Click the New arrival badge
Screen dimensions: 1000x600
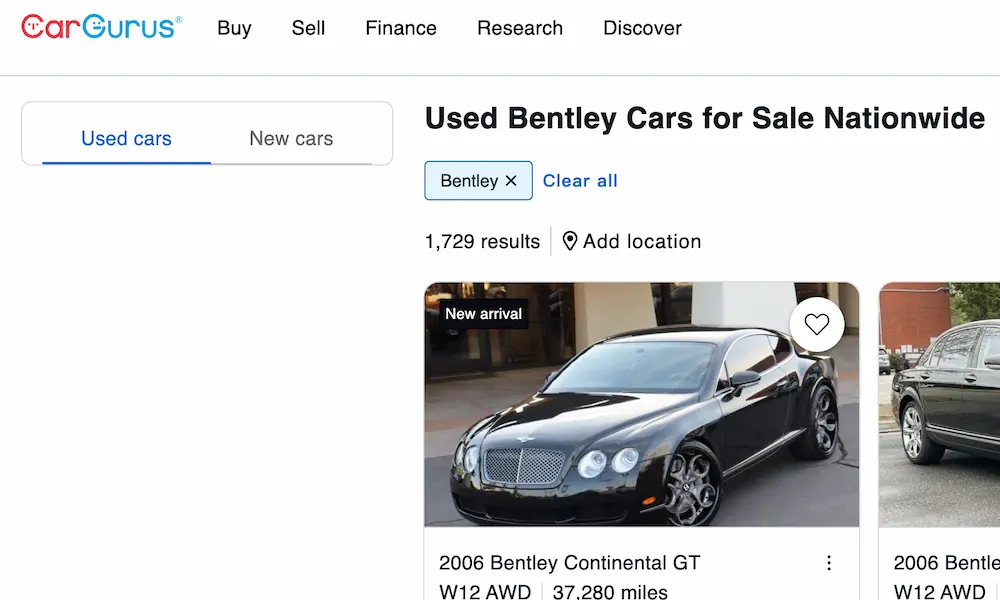tap(484, 313)
